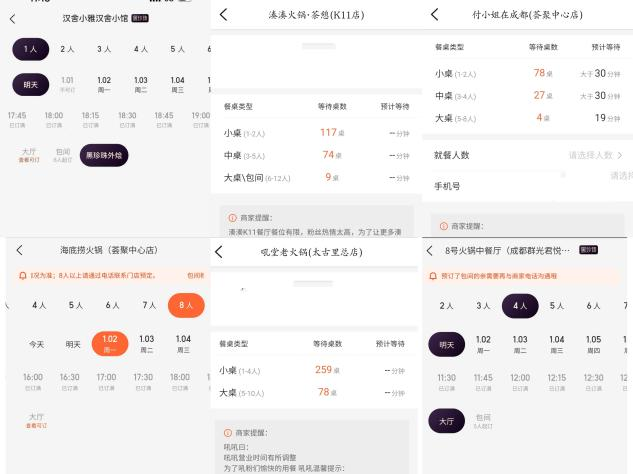Screen dimensions: 633x474
Task: Tap bell notice icon in 8号火锅中餐厅 screen
Action: click(433, 276)
